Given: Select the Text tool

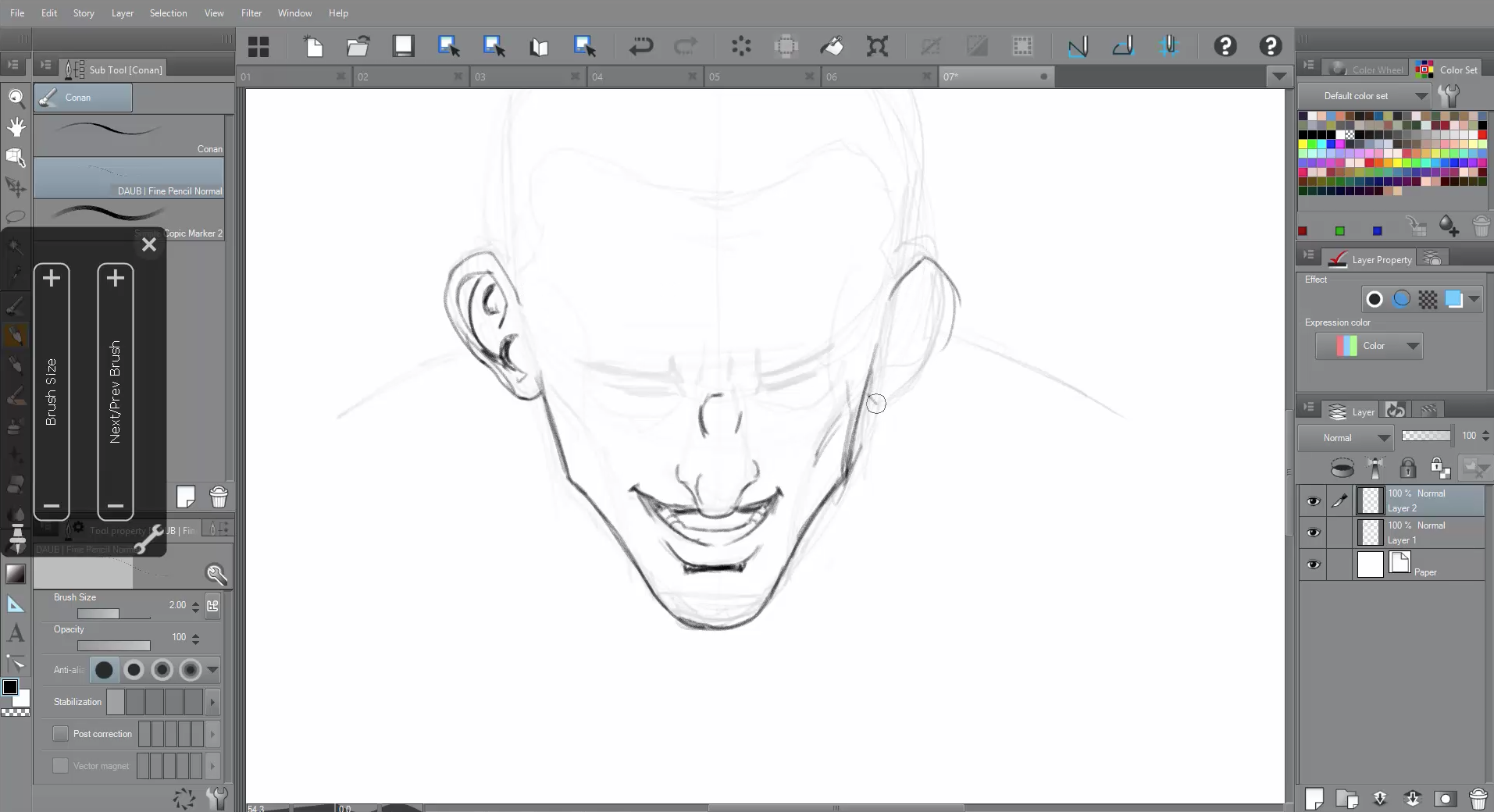Looking at the screenshot, I should (x=16, y=633).
